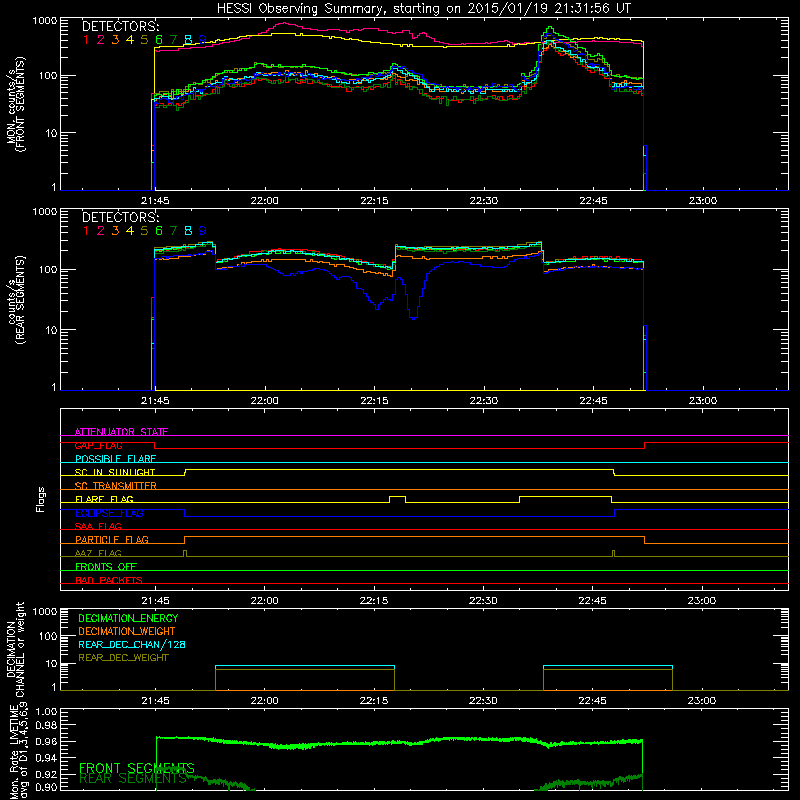Click the DECIMATION_ENERGY legend label
Viewport: 800px width, 800px height.
128,618
